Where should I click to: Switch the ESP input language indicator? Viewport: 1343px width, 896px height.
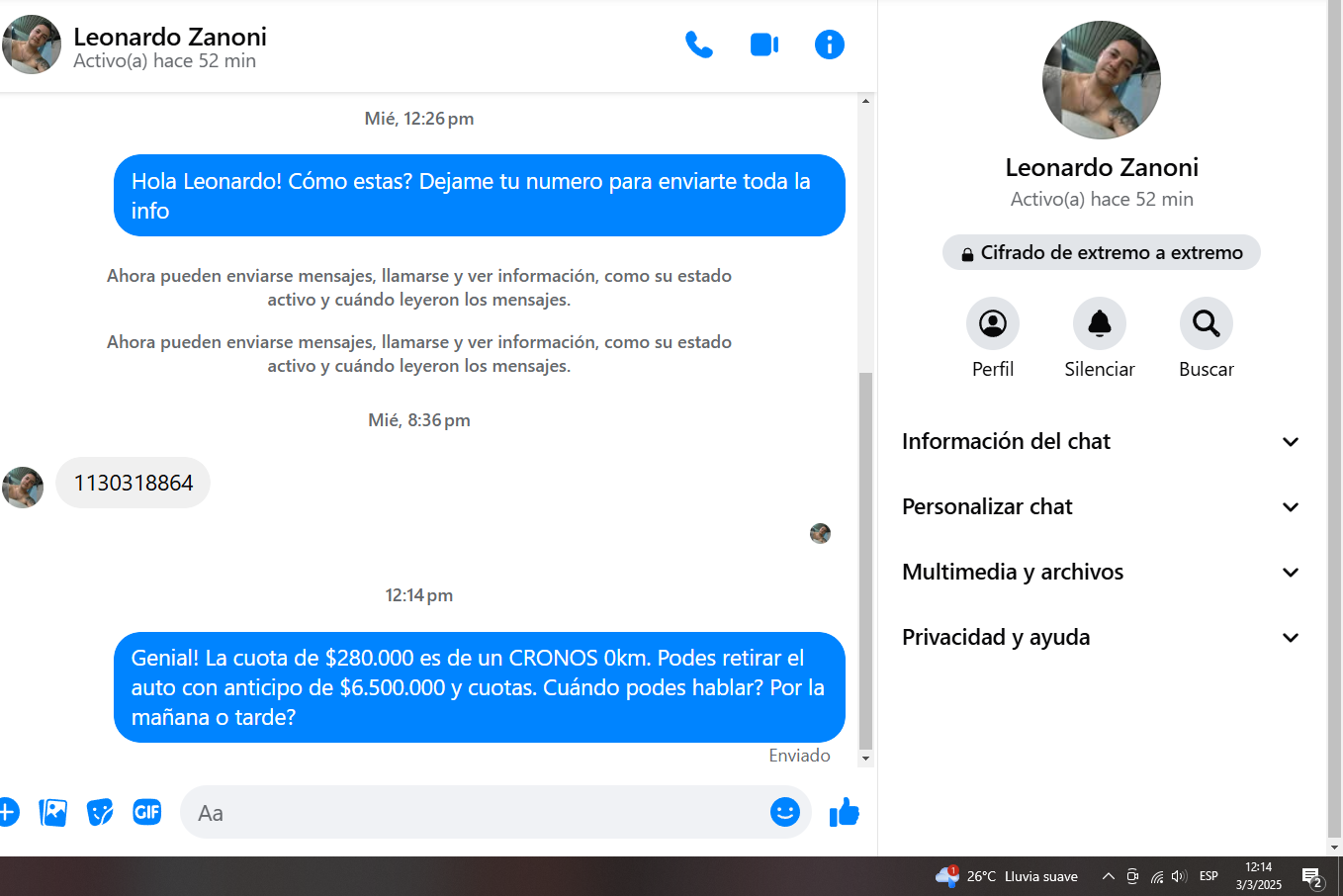[x=1209, y=876]
